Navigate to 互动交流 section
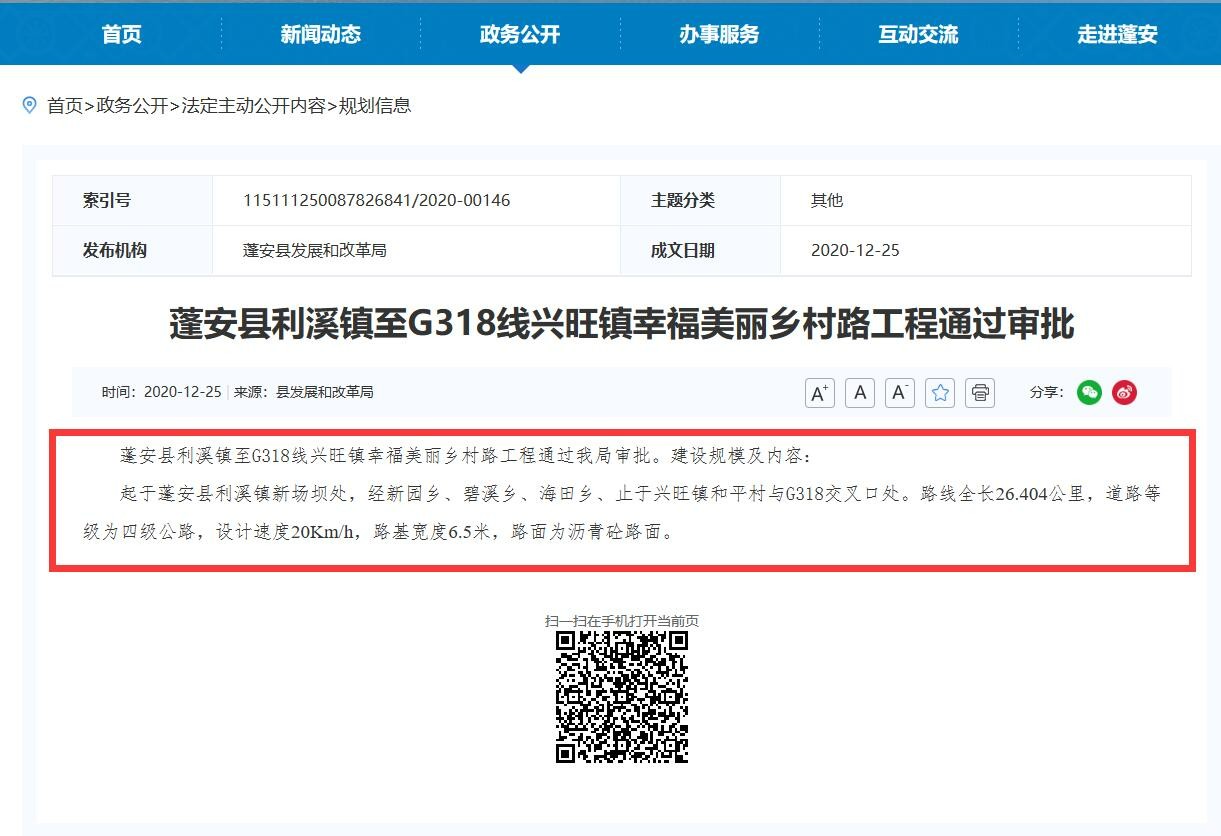 918,34
